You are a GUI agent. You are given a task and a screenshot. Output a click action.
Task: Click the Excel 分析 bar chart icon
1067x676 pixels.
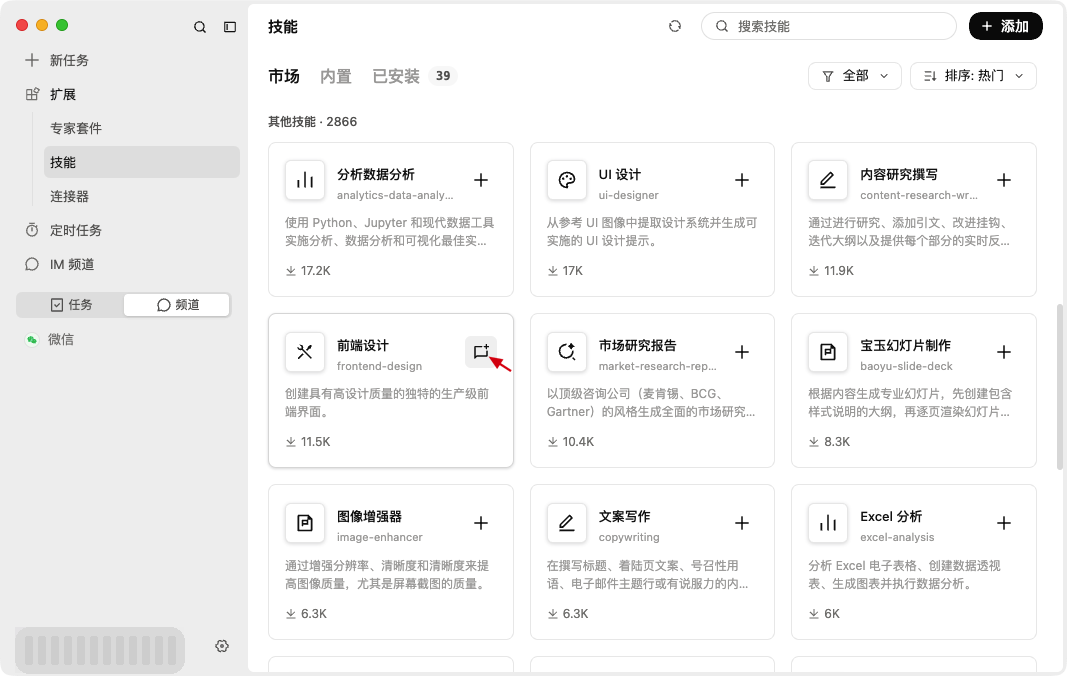point(827,523)
